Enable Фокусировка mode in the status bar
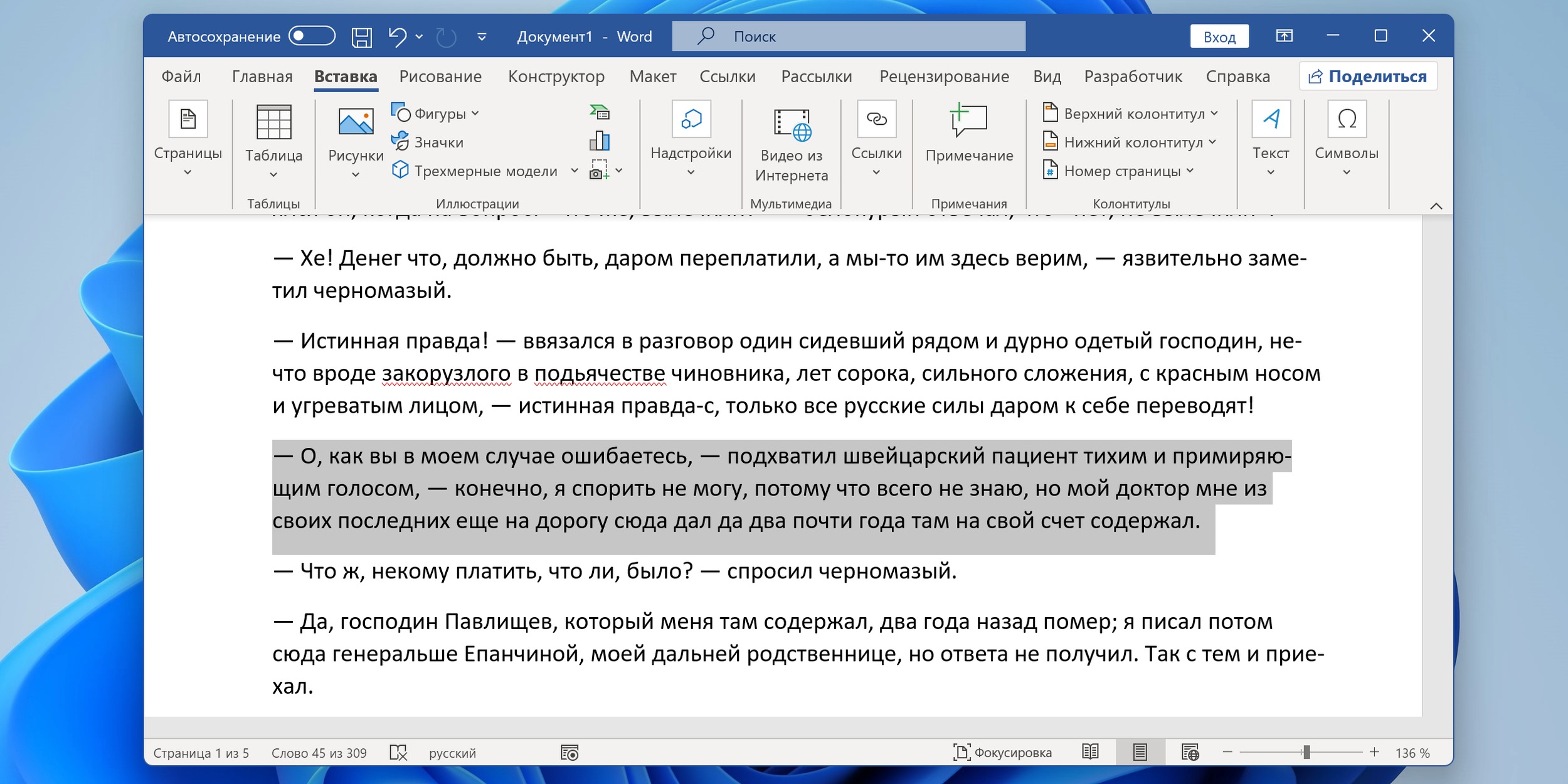This screenshot has width=1568, height=784. tap(1002, 753)
